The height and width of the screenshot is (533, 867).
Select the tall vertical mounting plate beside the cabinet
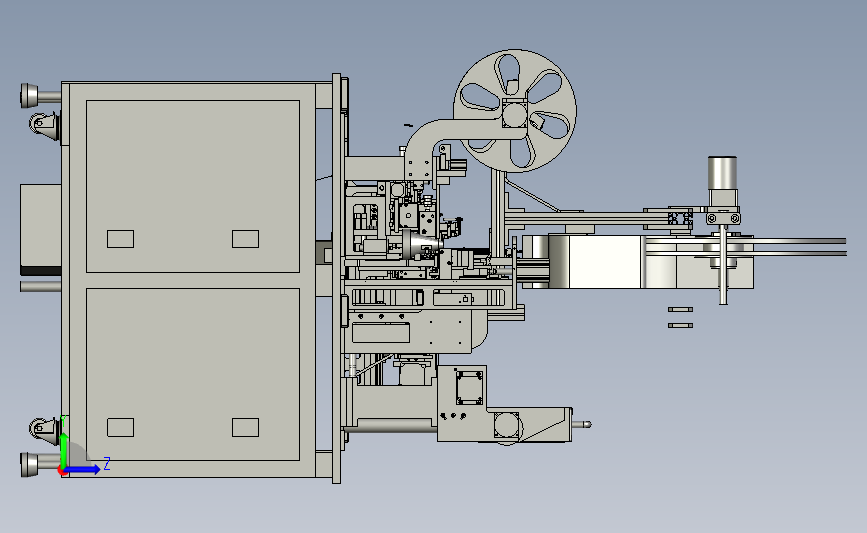(x=336, y=279)
